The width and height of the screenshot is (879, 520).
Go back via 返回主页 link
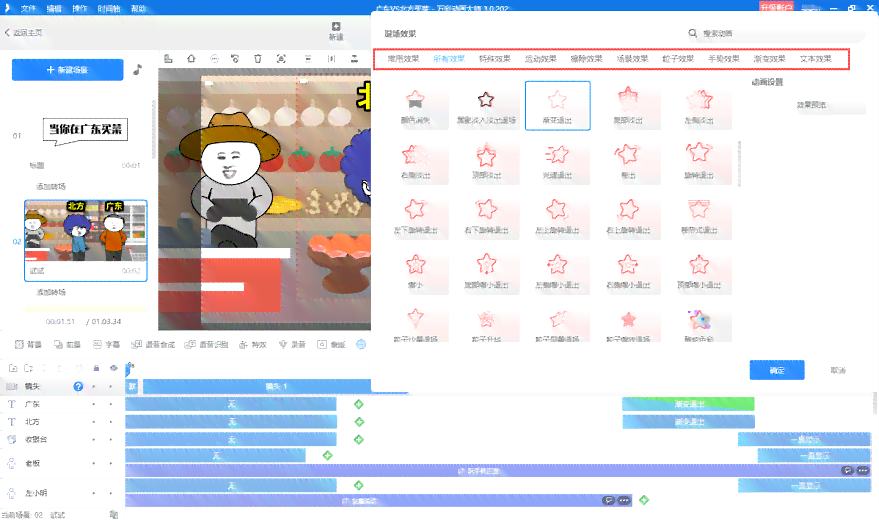point(24,32)
